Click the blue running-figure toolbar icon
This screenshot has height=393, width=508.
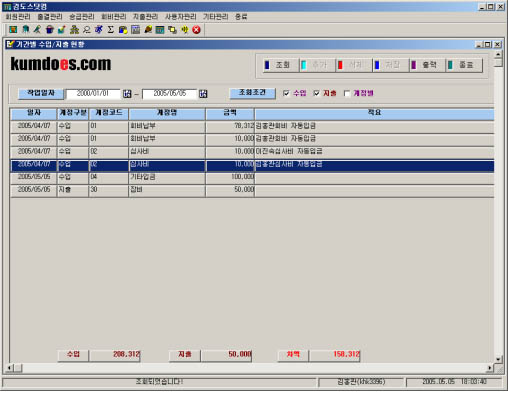[99, 30]
